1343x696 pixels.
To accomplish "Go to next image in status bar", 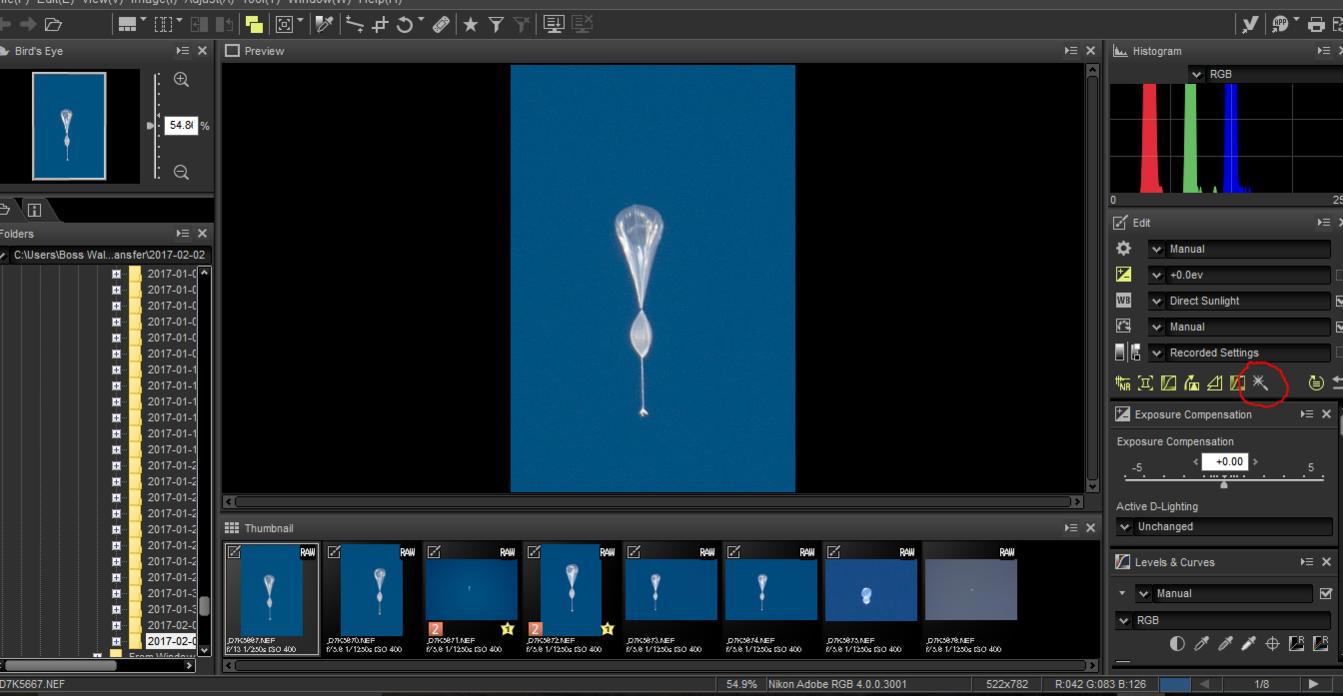I will (x=1315, y=685).
